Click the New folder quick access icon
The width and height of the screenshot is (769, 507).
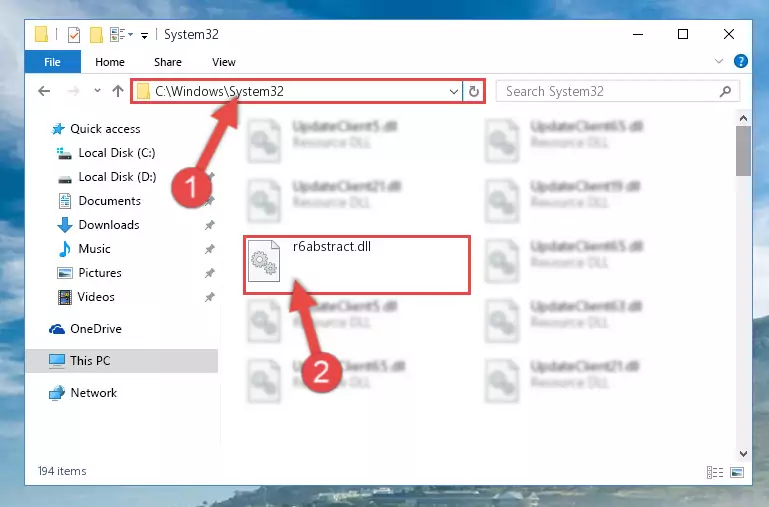coord(96,35)
